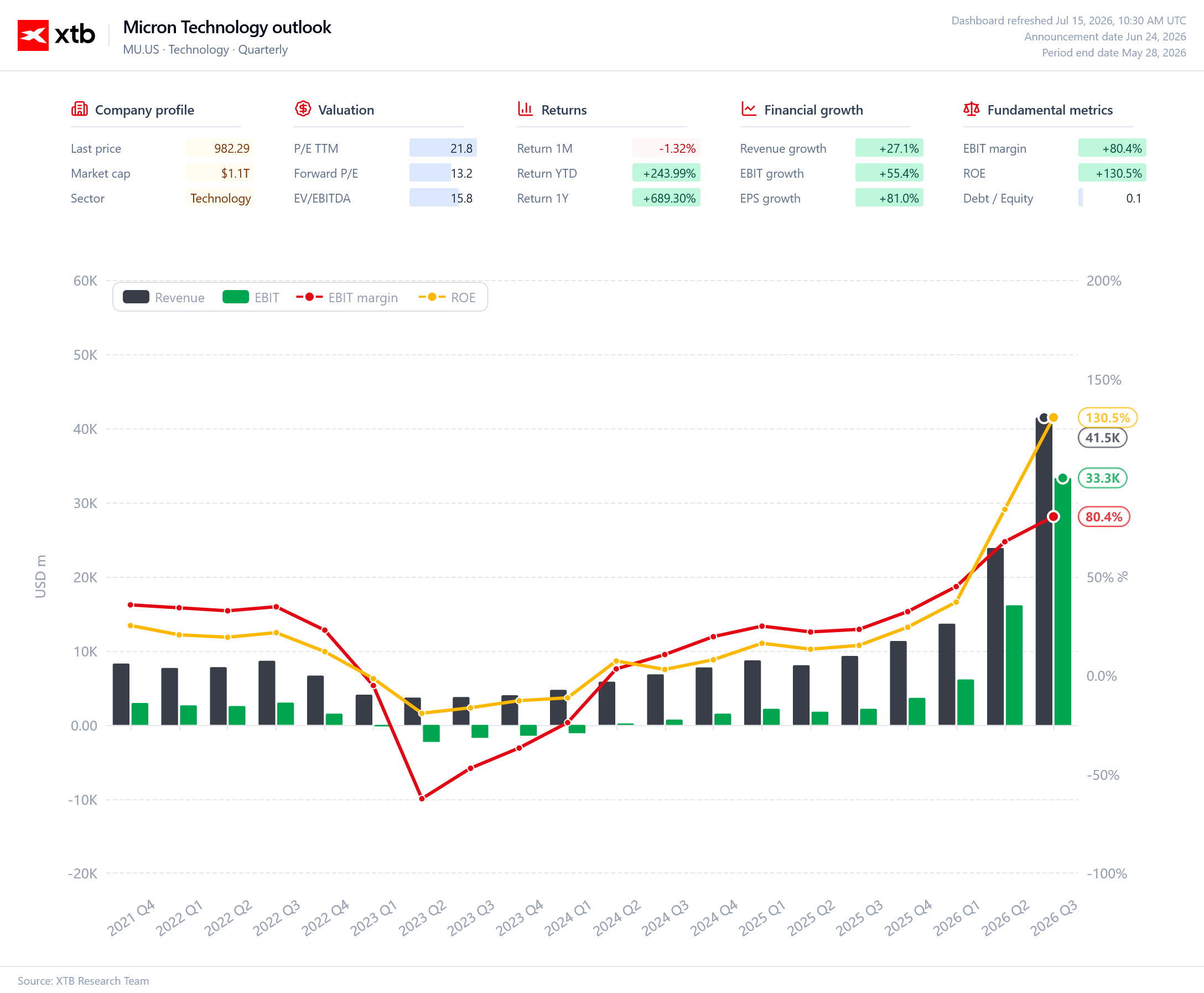Click the 130.5% ROE value label
The width and height of the screenshot is (1204, 993).
click(x=1107, y=417)
